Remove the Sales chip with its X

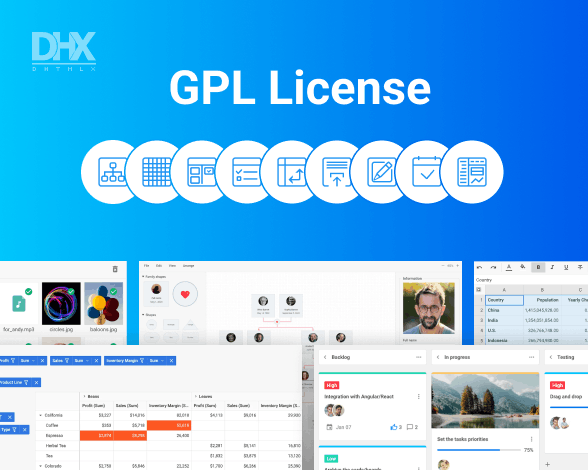coord(96,360)
